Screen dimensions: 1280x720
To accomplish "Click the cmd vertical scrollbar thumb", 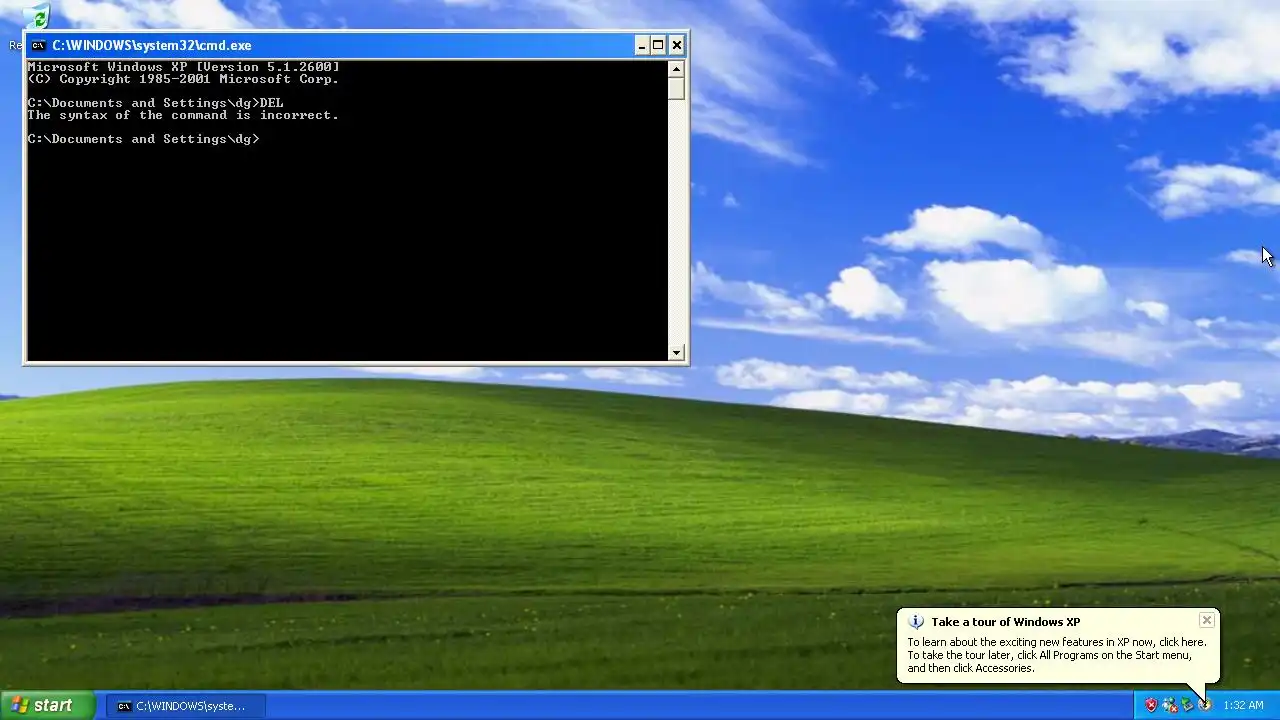I will [677, 88].
